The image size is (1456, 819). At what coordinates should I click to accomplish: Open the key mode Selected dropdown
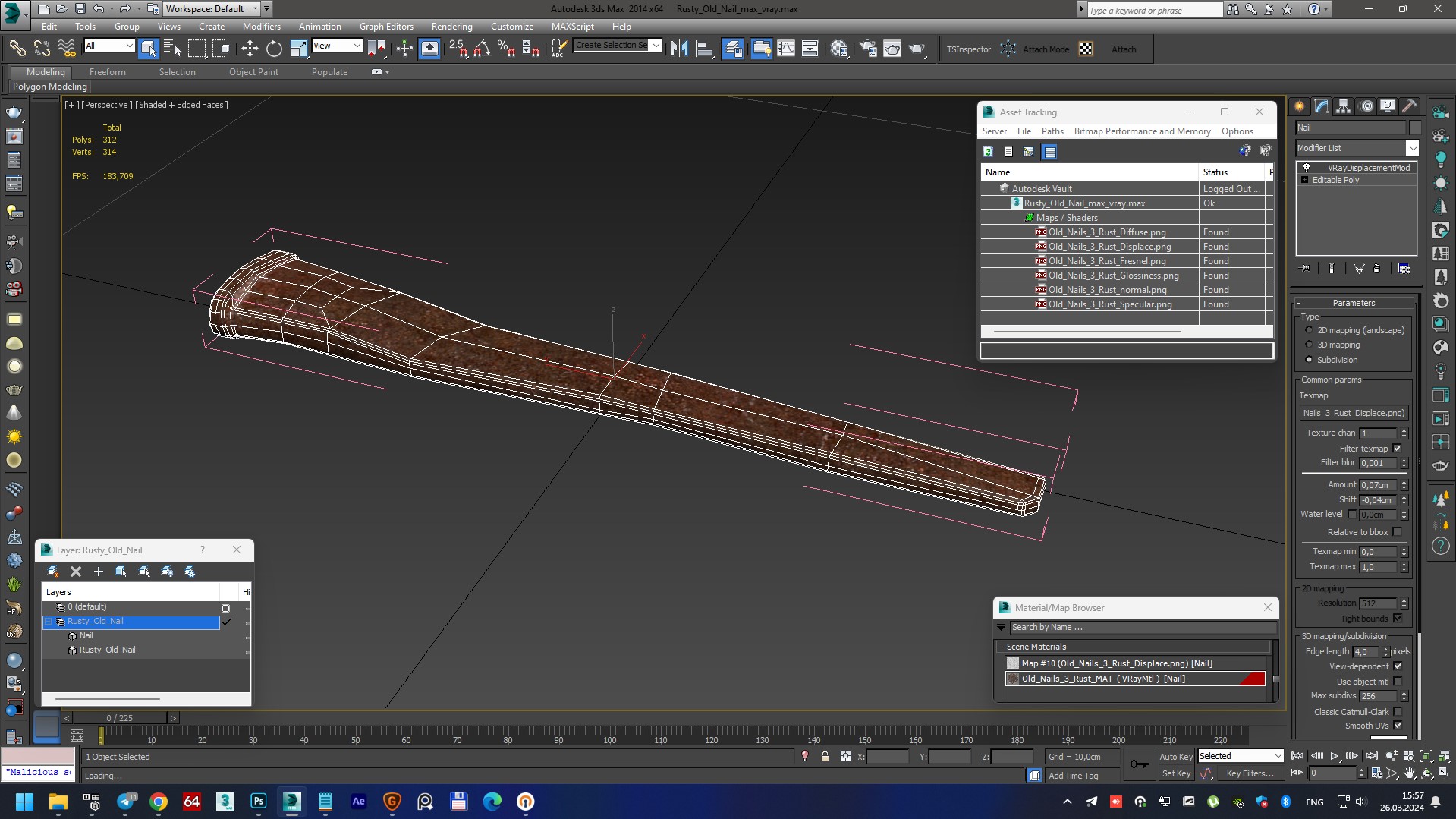(x=1277, y=756)
